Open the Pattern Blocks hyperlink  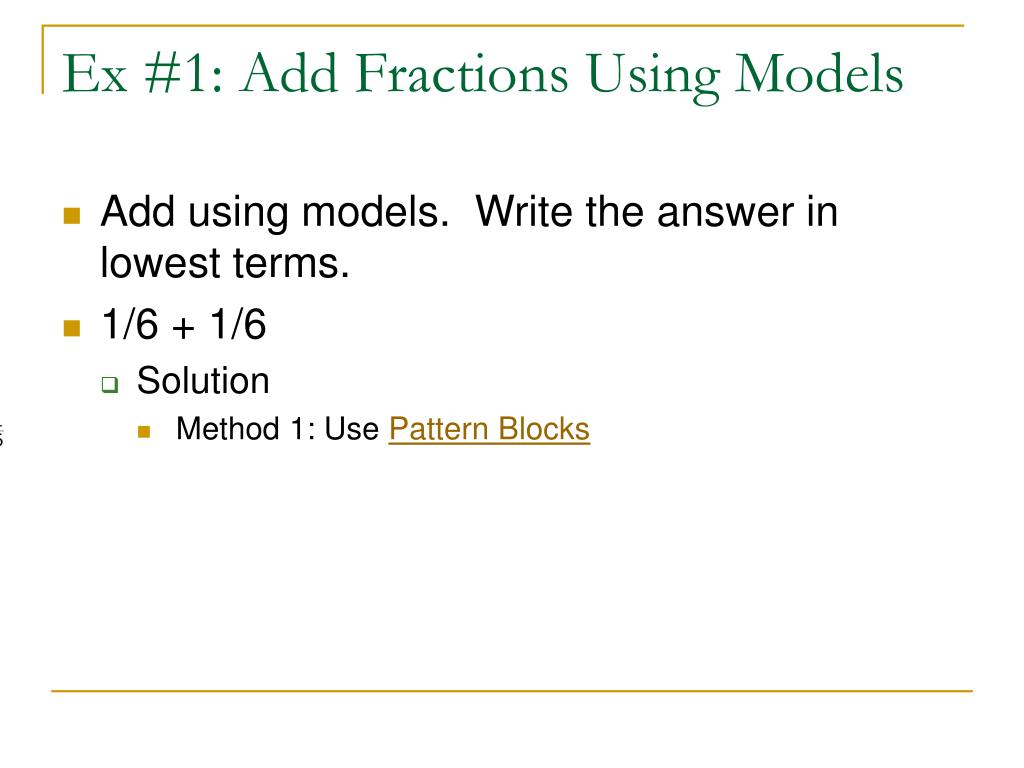[x=489, y=430]
